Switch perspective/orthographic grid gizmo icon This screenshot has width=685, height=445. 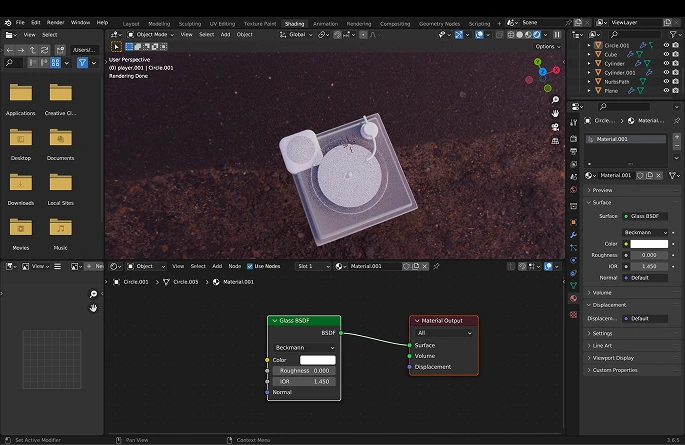point(555,141)
